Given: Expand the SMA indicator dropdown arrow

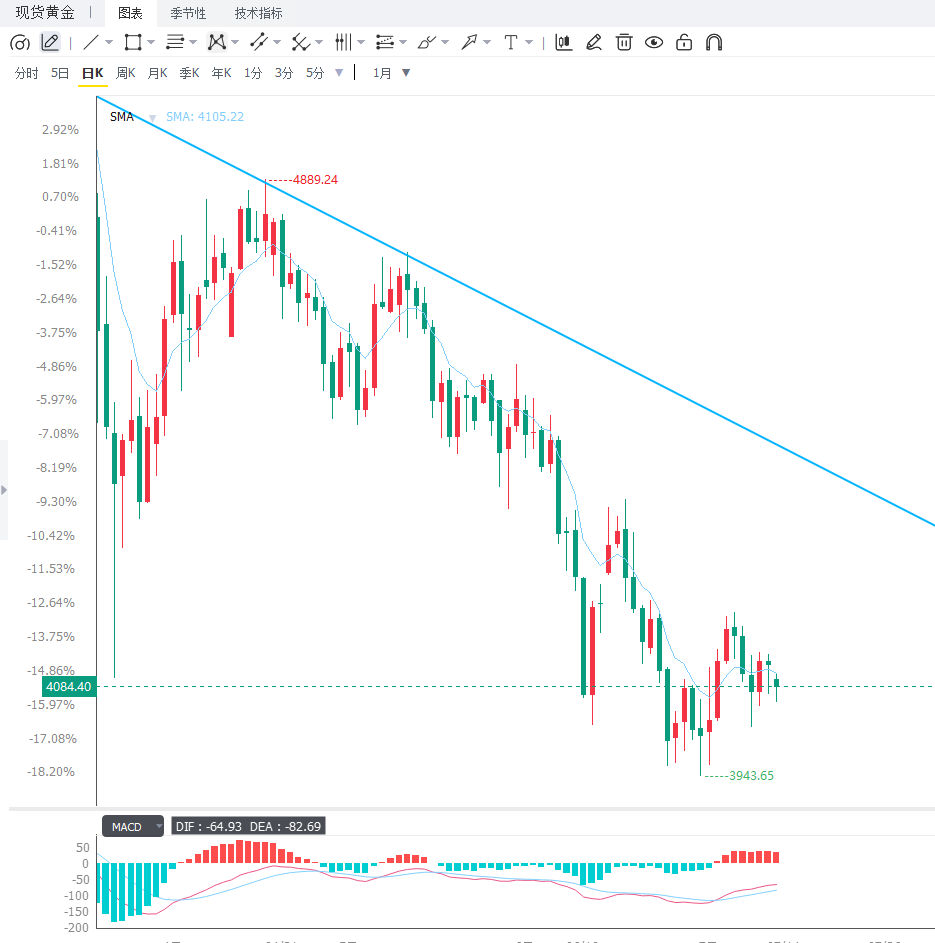Looking at the screenshot, I should pyautogui.click(x=152, y=118).
